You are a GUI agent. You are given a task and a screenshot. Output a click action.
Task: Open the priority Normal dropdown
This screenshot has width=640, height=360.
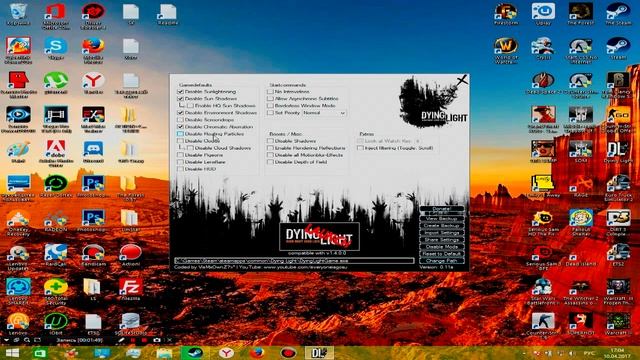324,113
